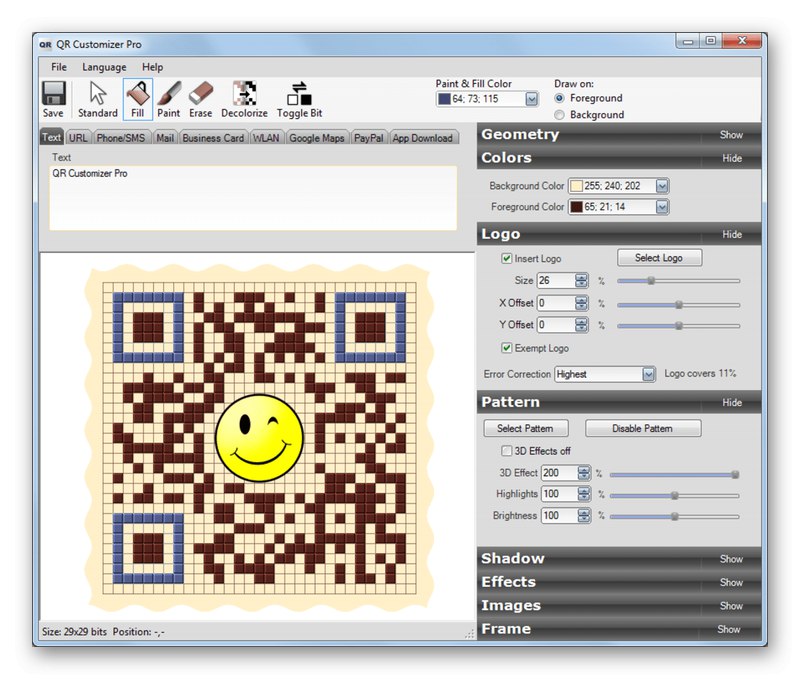
Task: Switch to the Paint tool
Action: [169, 96]
